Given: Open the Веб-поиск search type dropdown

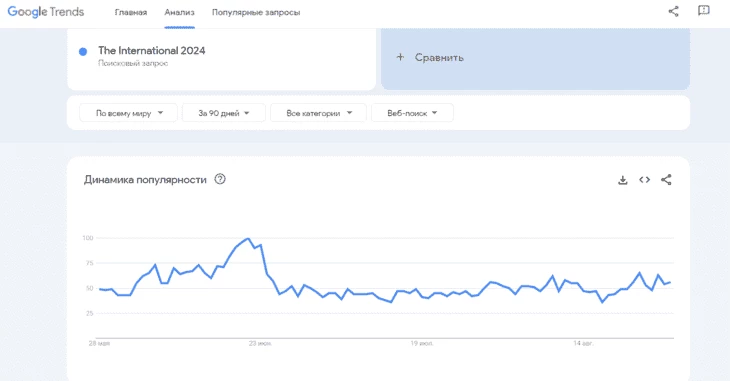Looking at the screenshot, I should point(412,113).
